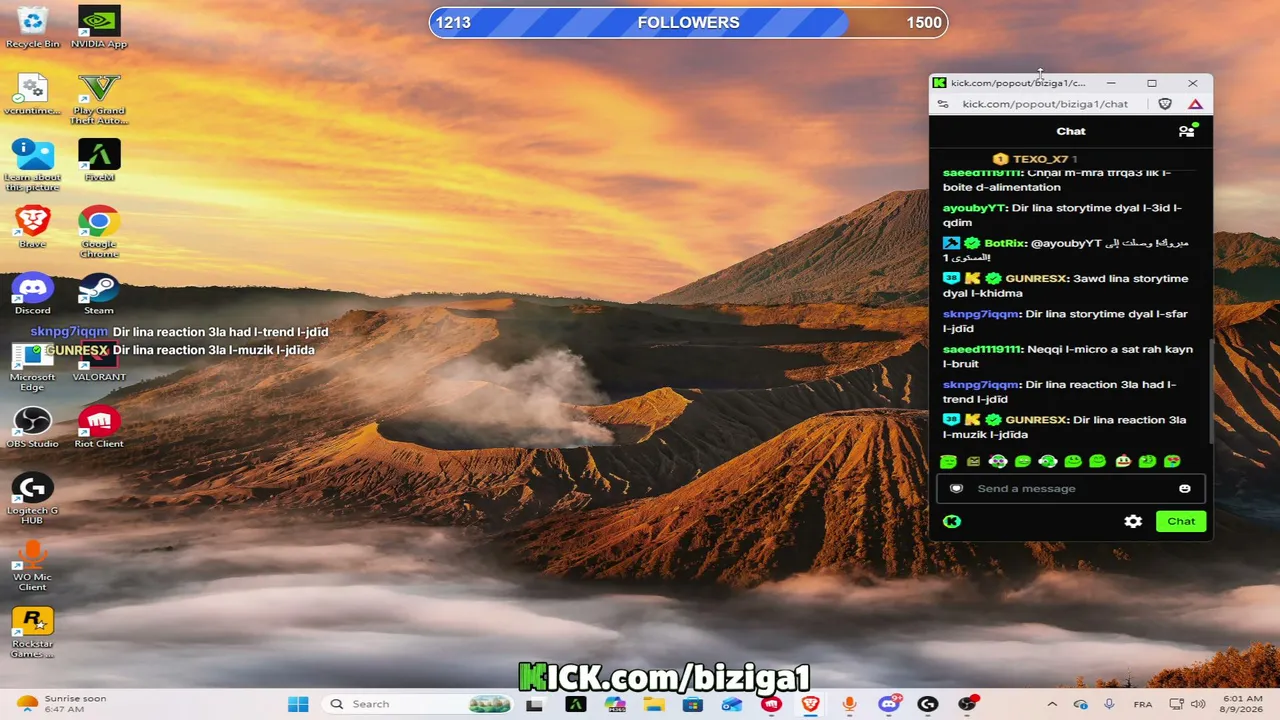
Task: Open the volume tray icon
Action: (1197, 704)
